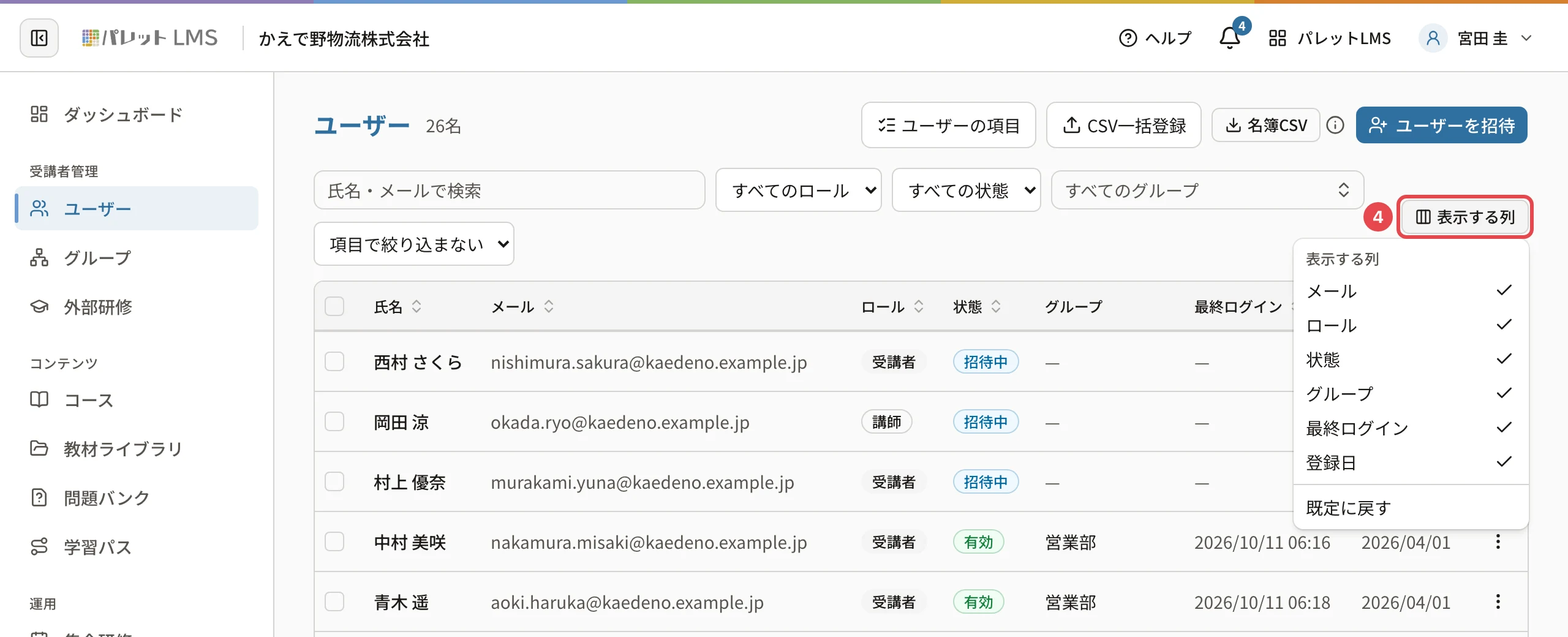Open row actions for 青木 遥

coord(1498,601)
